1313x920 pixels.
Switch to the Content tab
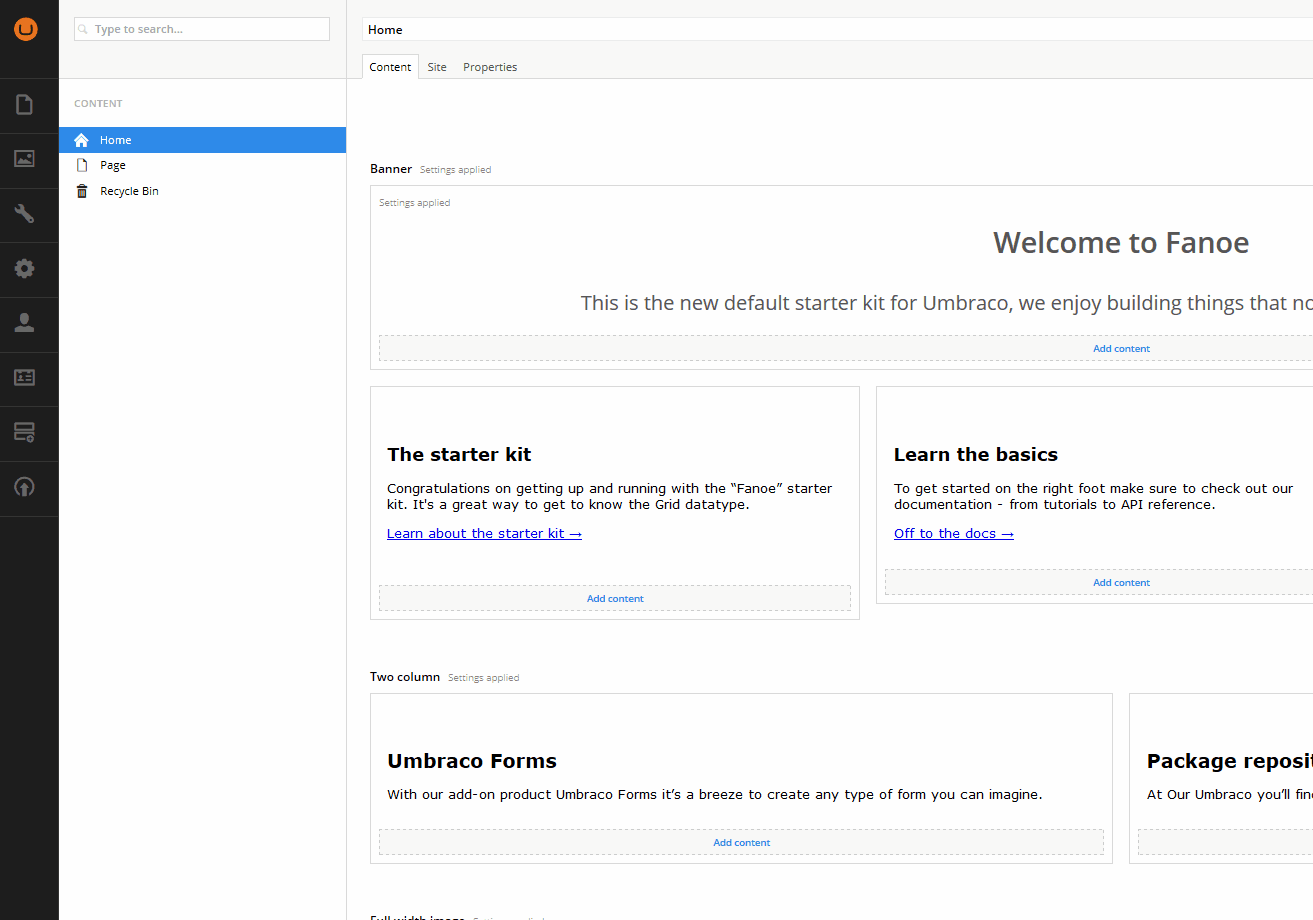pos(390,67)
